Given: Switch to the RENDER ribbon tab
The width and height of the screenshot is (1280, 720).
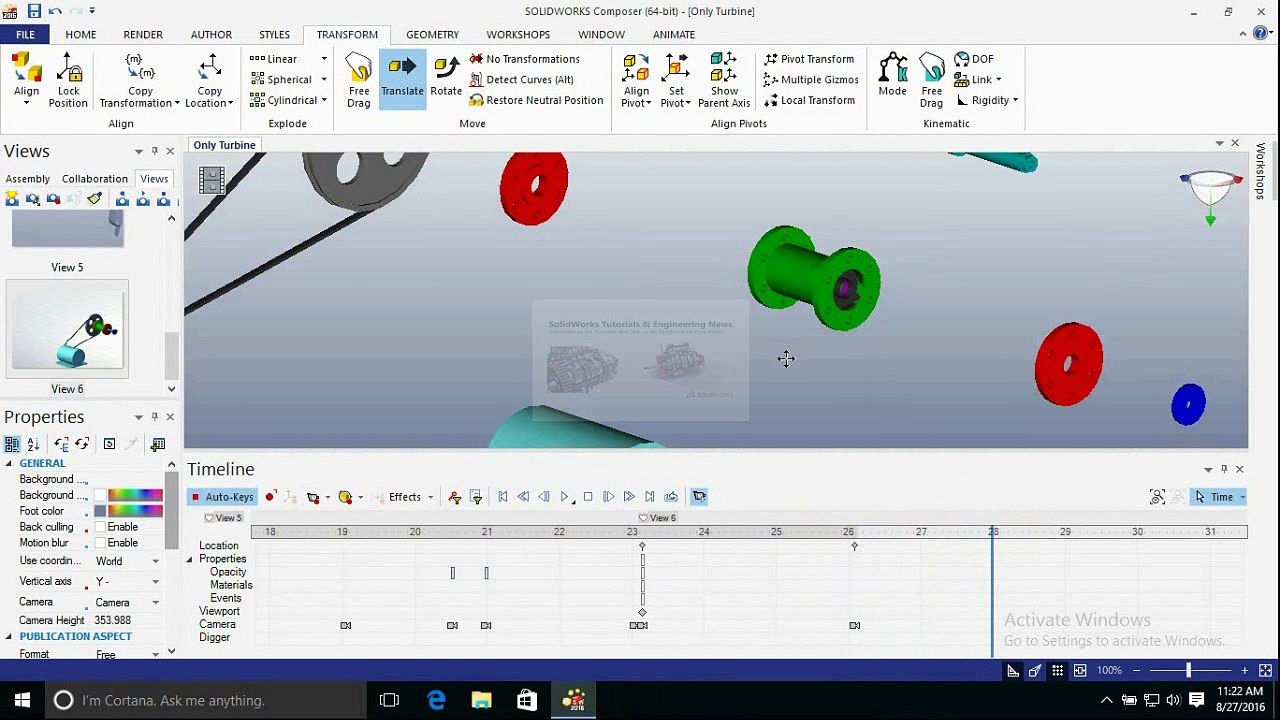Looking at the screenshot, I should pos(143,34).
